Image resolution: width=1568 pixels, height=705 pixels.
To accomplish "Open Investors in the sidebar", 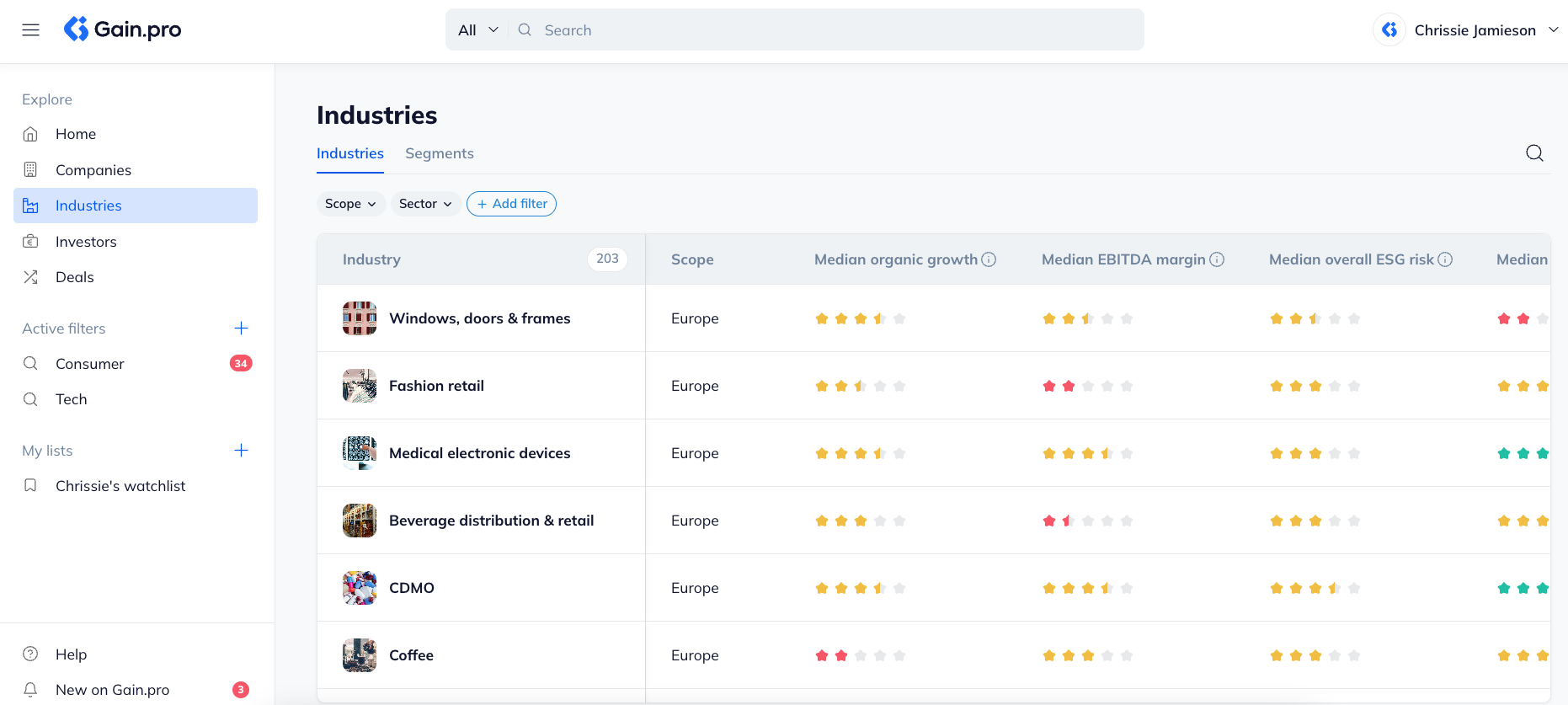I will 86,242.
